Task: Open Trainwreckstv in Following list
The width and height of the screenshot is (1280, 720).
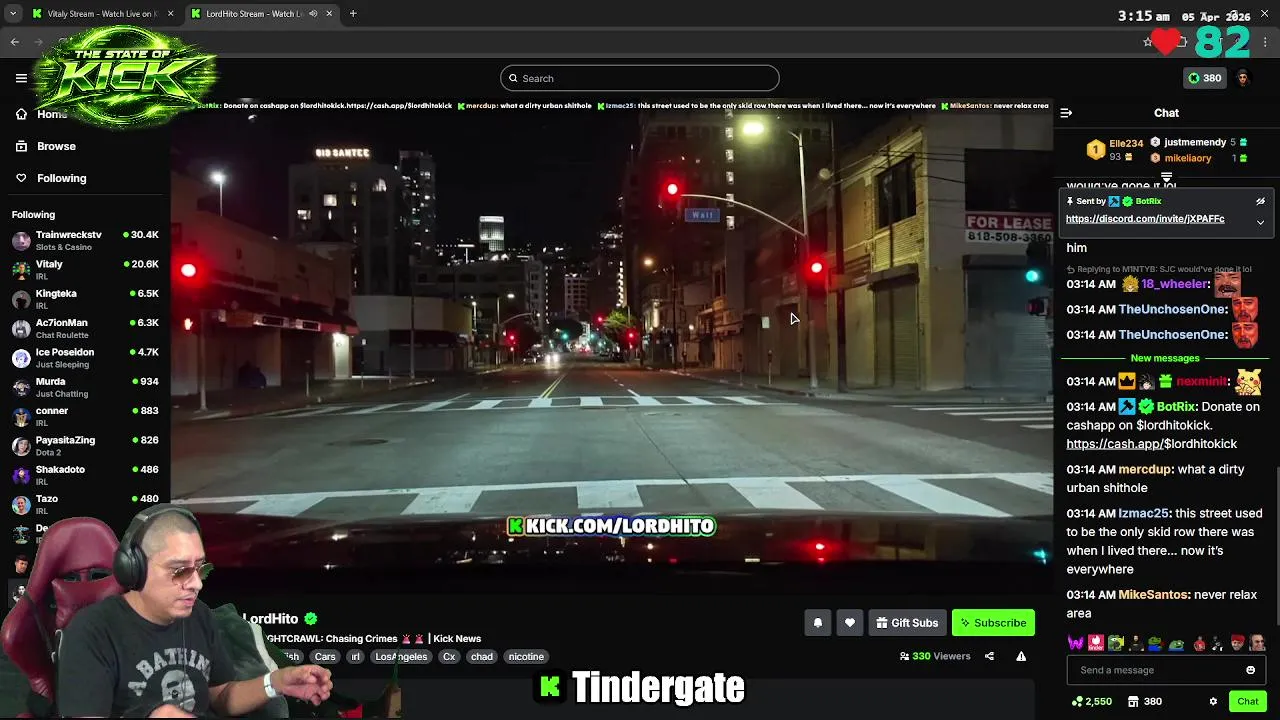Action: coord(85,240)
